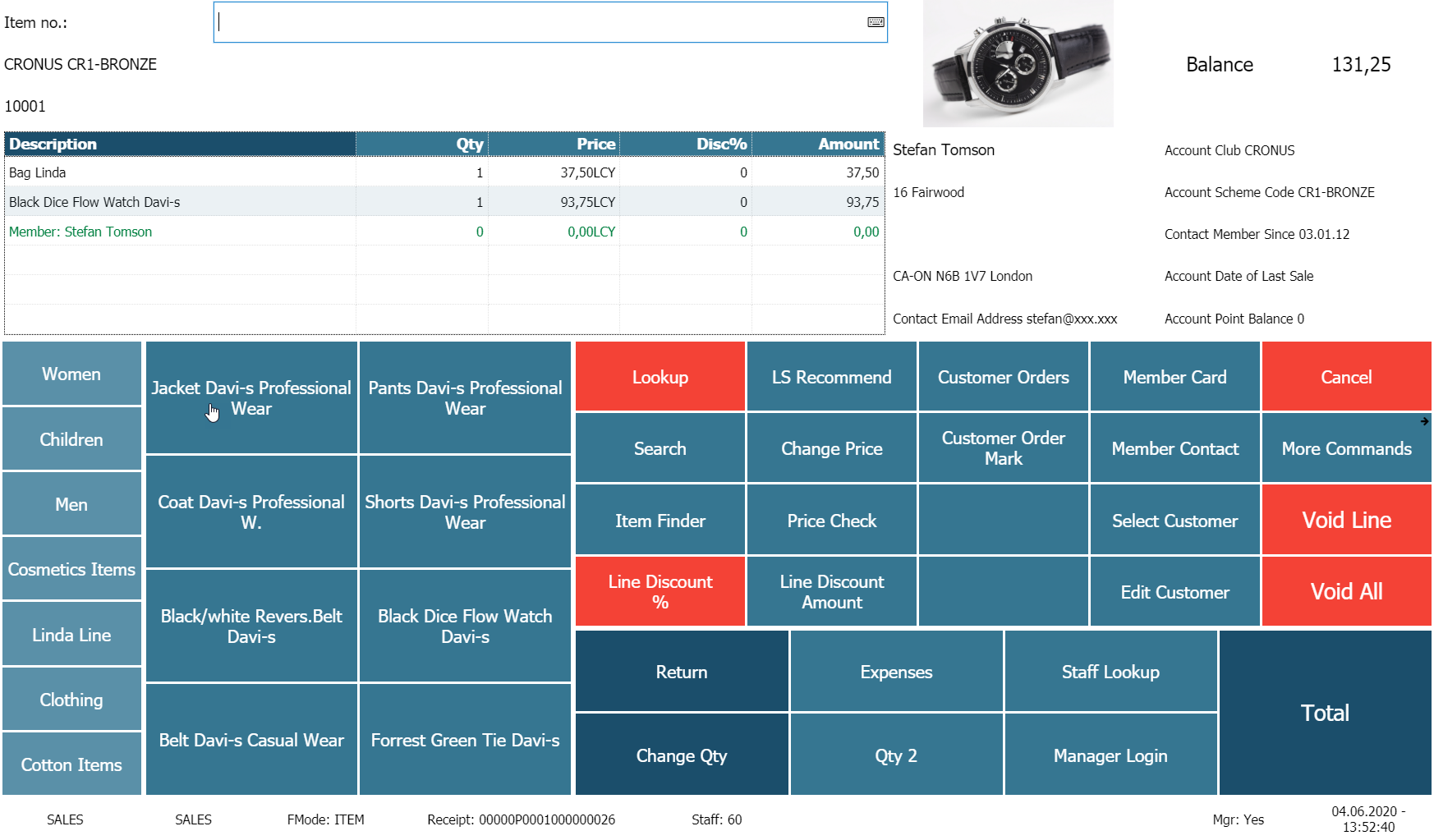Select the Member: Stefan Tomson line
Viewport: 1434px width, 840px height.
click(x=181, y=232)
